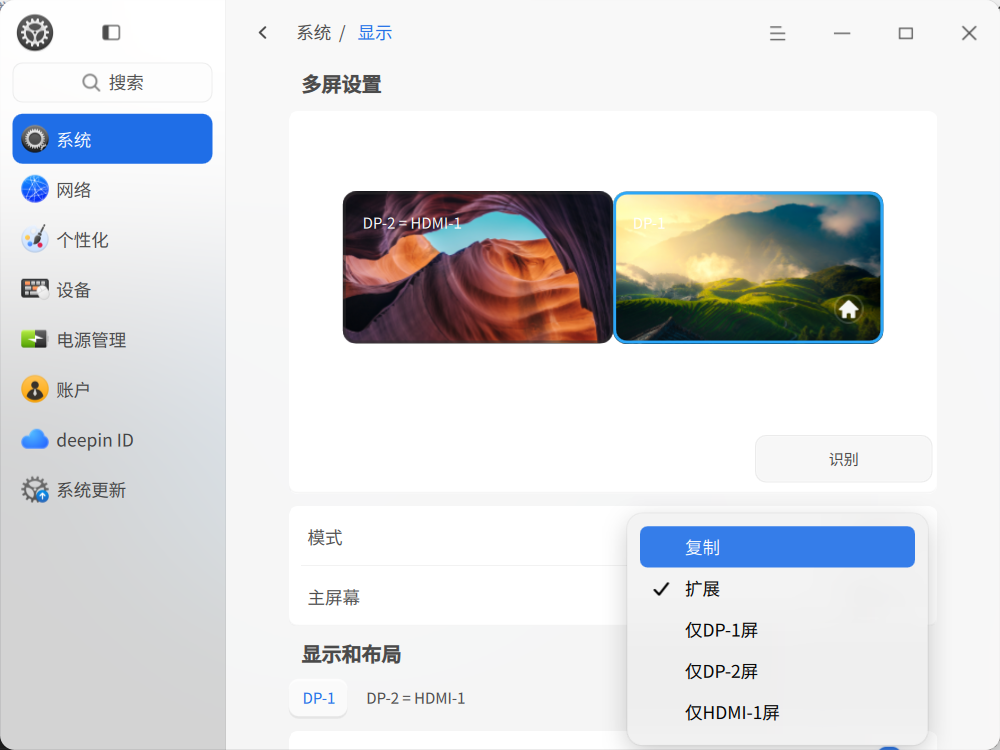Viewport: 1000px width, 750px height.
Task: Click the 显示和布局 heading
Action: 351,654
